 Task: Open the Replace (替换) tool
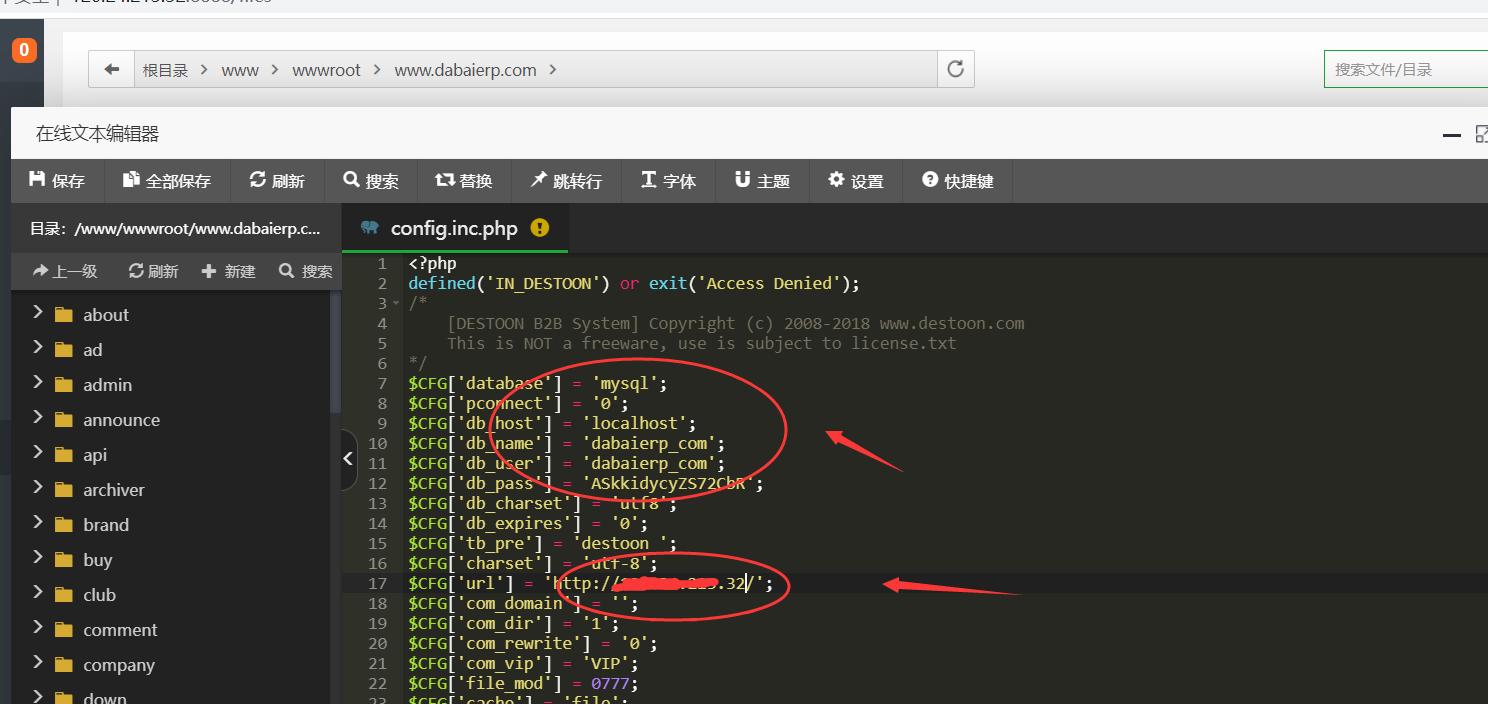pos(464,181)
